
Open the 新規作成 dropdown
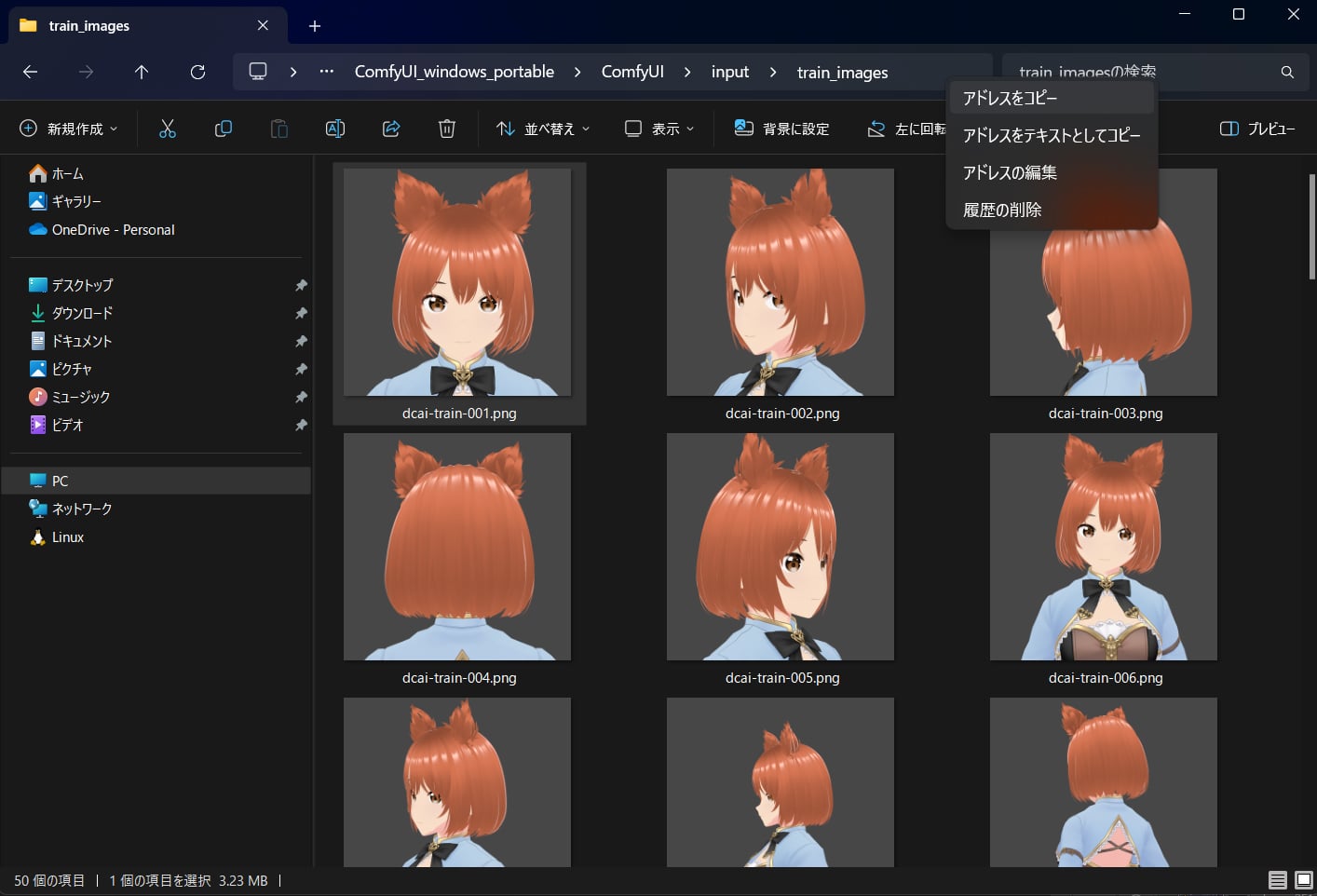coord(69,129)
